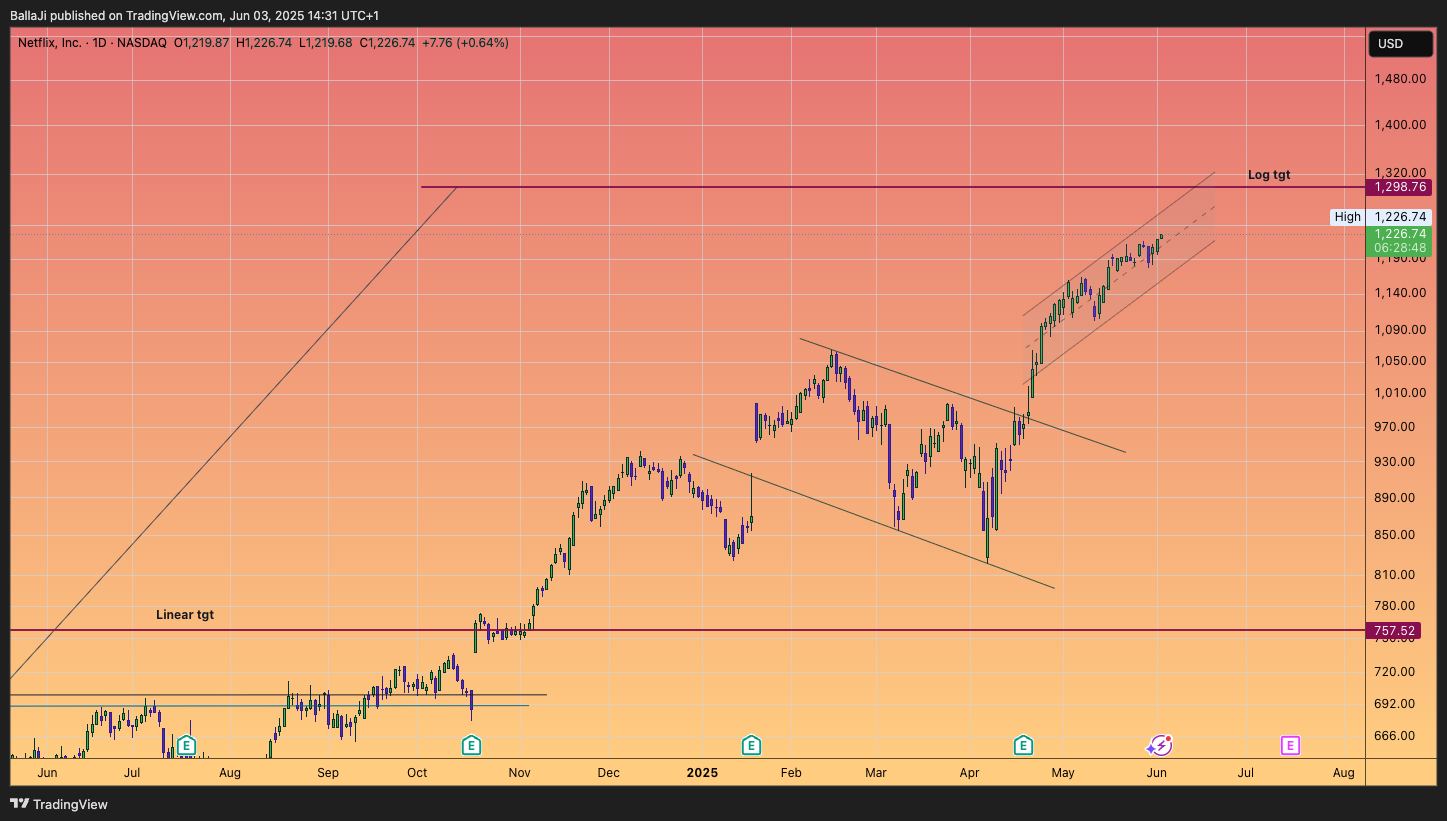Click the NASDAQ exchange label
This screenshot has height=821, width=1447.
coord(142,43)
